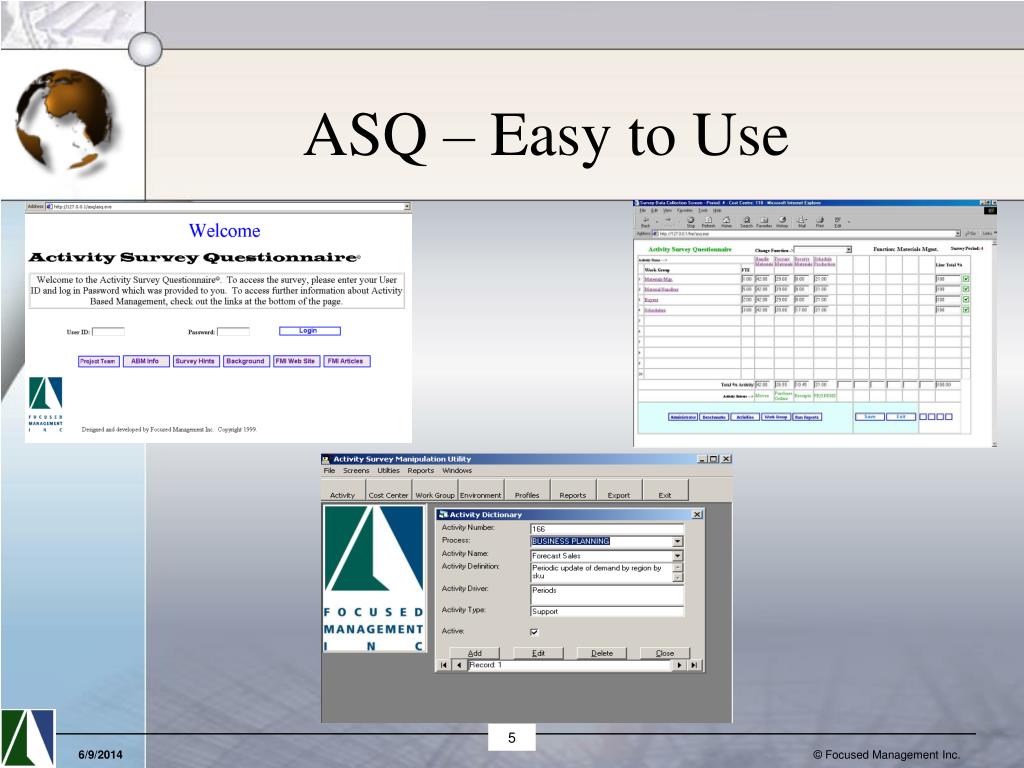Open History icon in browser toolbar
The image size is (1024, 768).
click(x=782, y=220)
